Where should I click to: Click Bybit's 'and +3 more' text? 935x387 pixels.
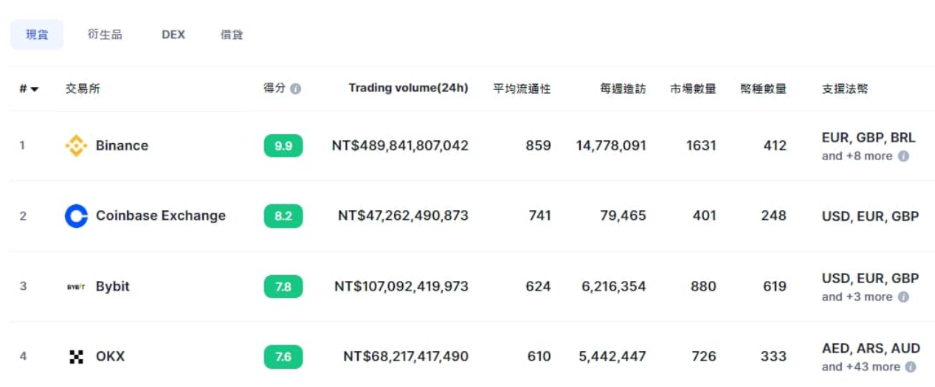[x=857, y=297]
